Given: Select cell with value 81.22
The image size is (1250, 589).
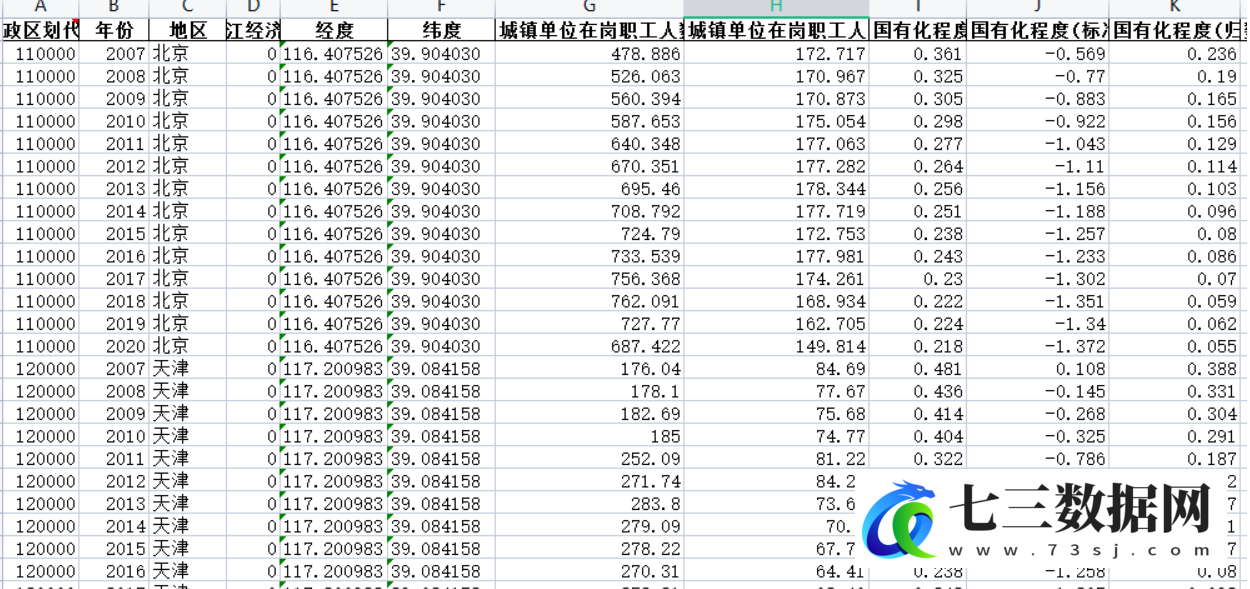Looking at the screenshot, I should click(776, 458).
